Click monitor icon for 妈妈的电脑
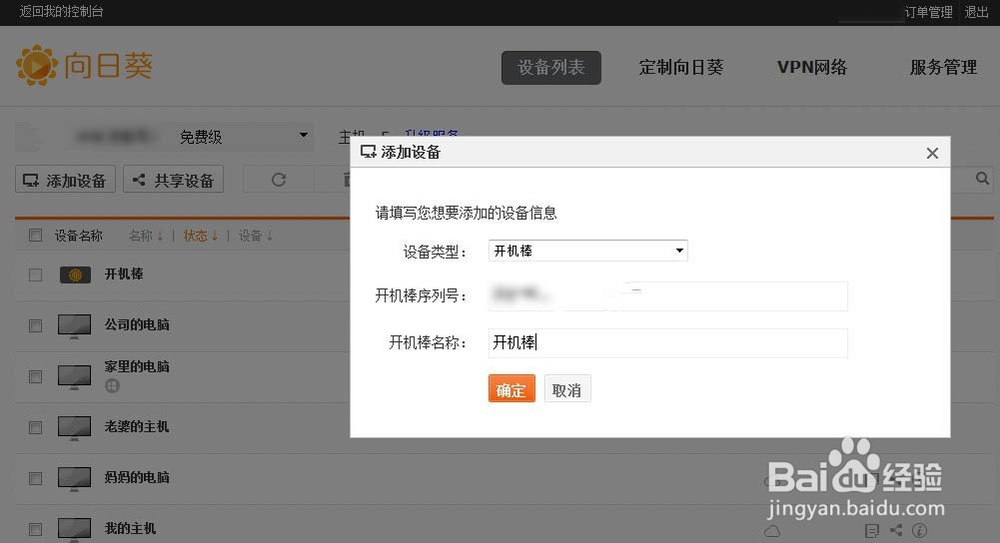This screenshot has width=1000, height=543. (x=74, y=479)
